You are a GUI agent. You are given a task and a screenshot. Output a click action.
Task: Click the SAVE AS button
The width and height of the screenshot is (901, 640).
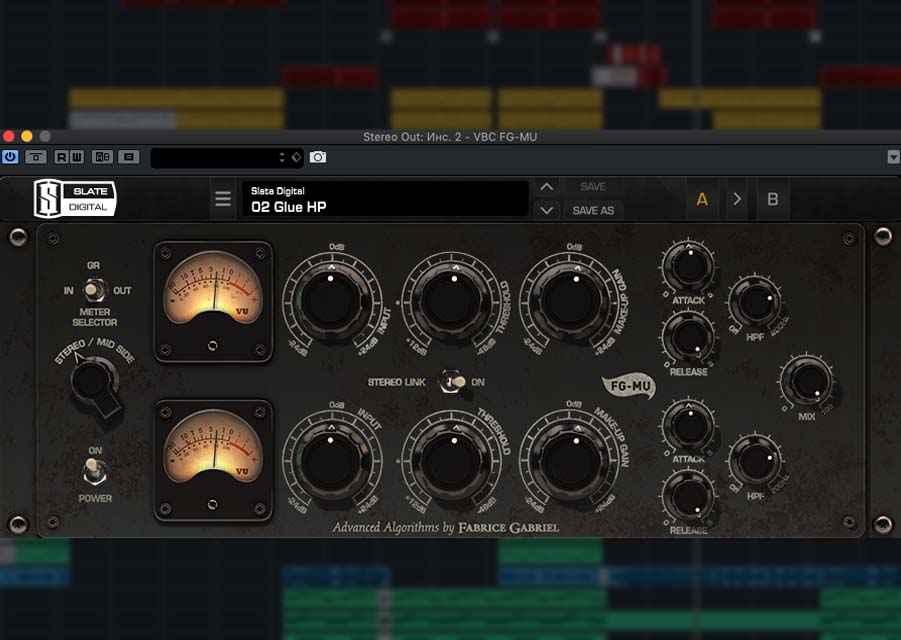(593, 210)
